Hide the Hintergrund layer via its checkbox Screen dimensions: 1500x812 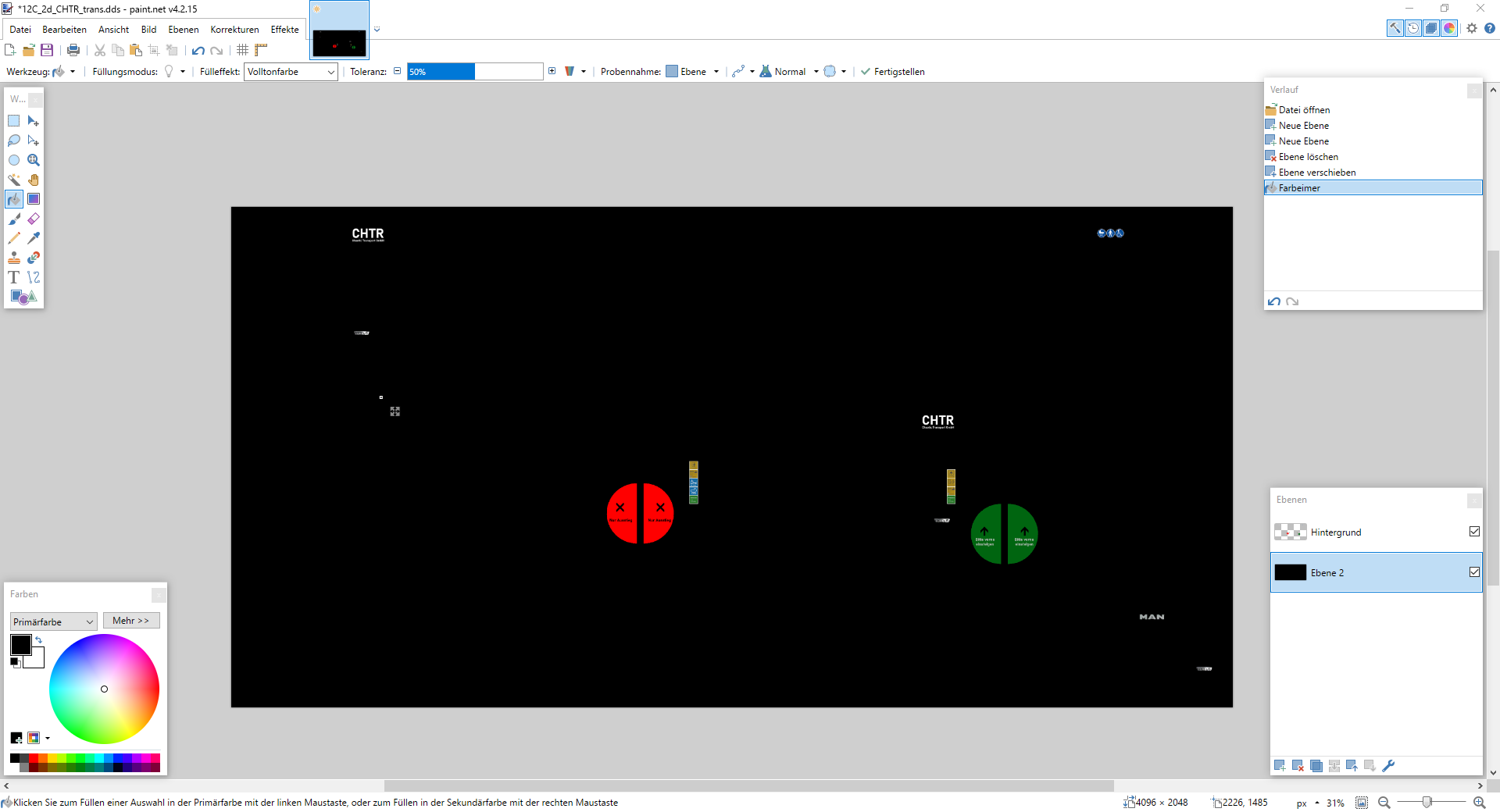click(1474, 532)
